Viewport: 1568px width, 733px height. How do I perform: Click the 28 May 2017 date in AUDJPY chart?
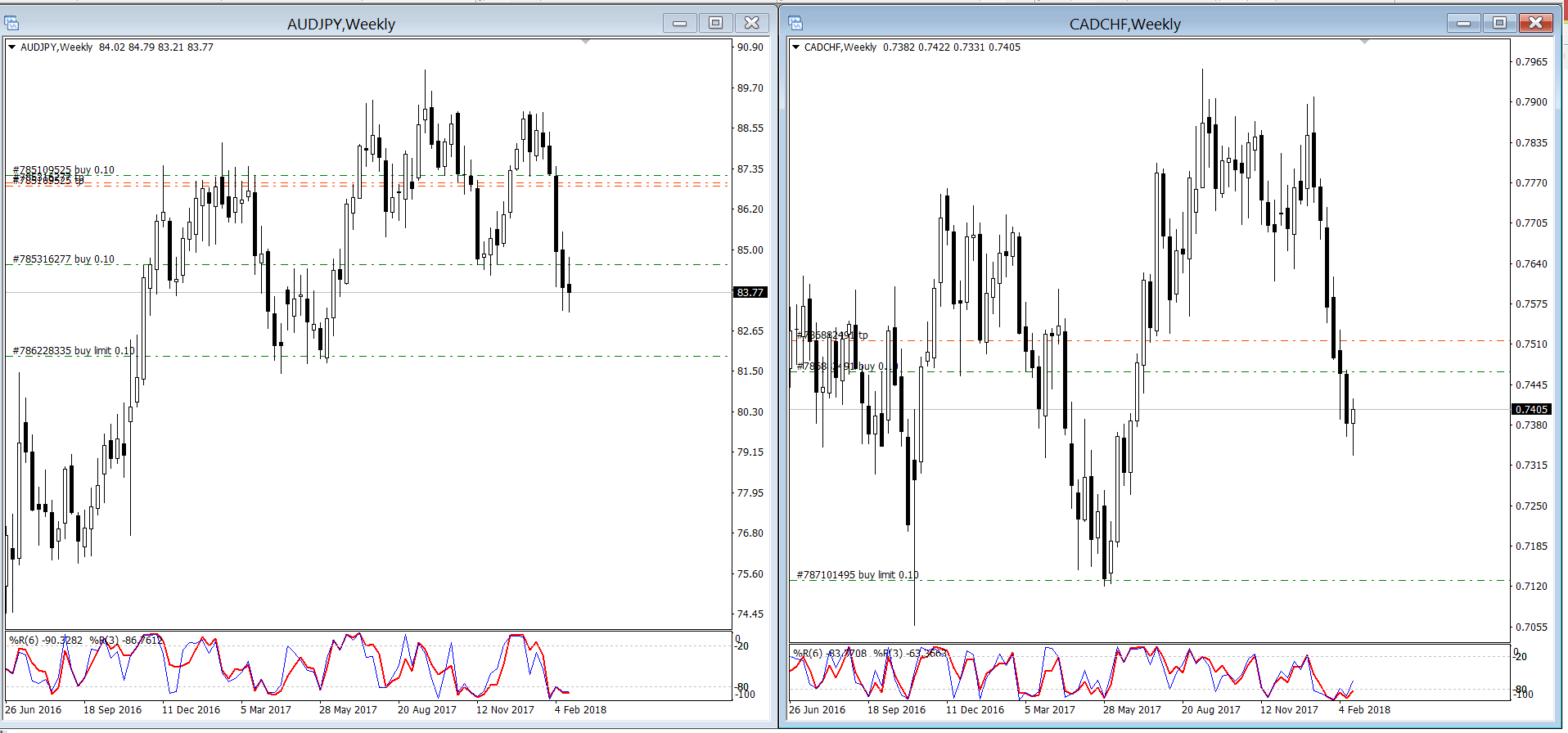(x=348, y=710)
